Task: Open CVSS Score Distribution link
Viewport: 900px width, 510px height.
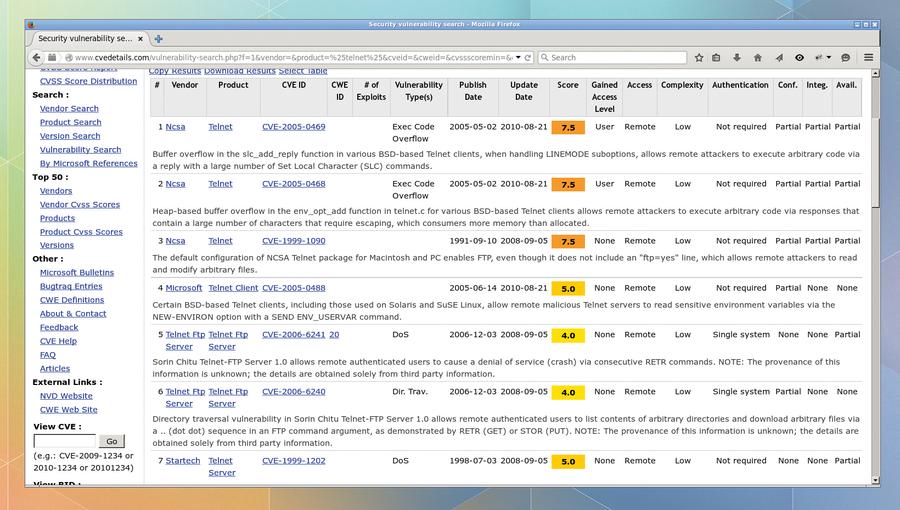Action: pyautogui.click(x=88, y=81)
